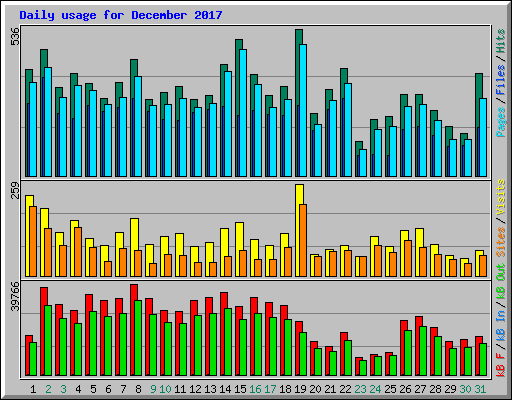The width and height of the screenshot is (512, 400).
Task: Select day "29" on the x-axis
Action: click(x=450, y=389)
